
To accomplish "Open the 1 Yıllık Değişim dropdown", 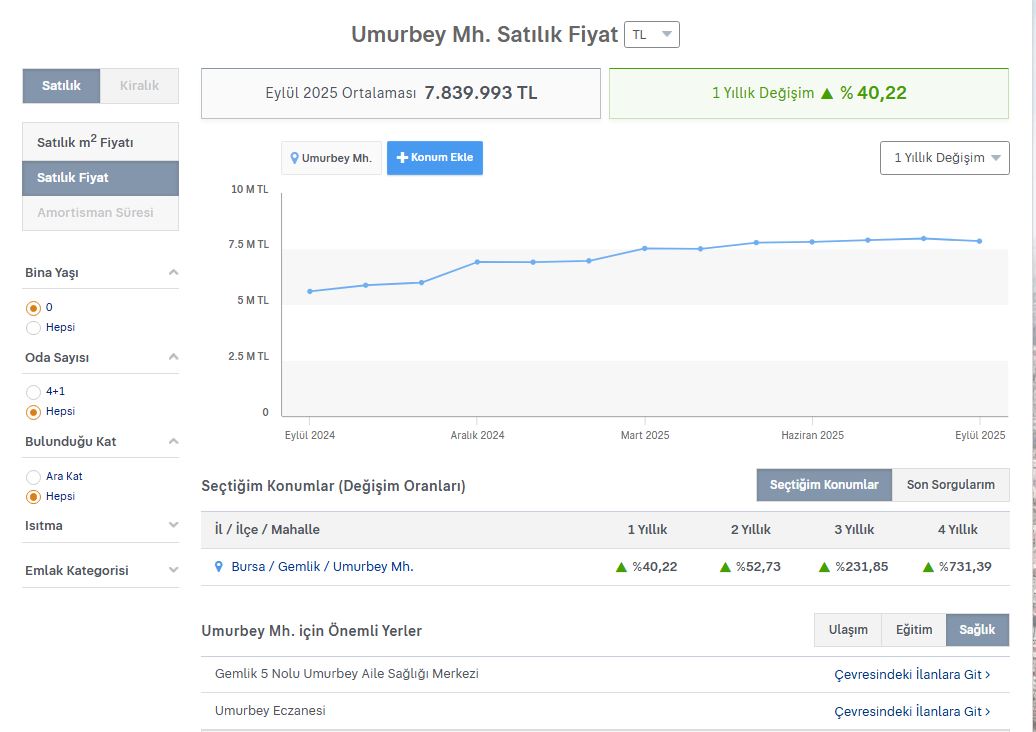I will 943,158.
